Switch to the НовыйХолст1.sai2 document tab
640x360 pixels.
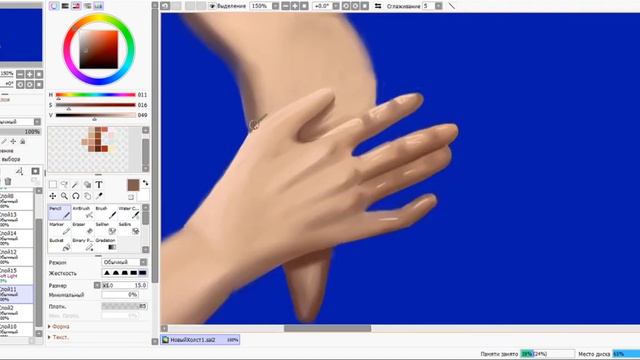(x=200, y=340)
